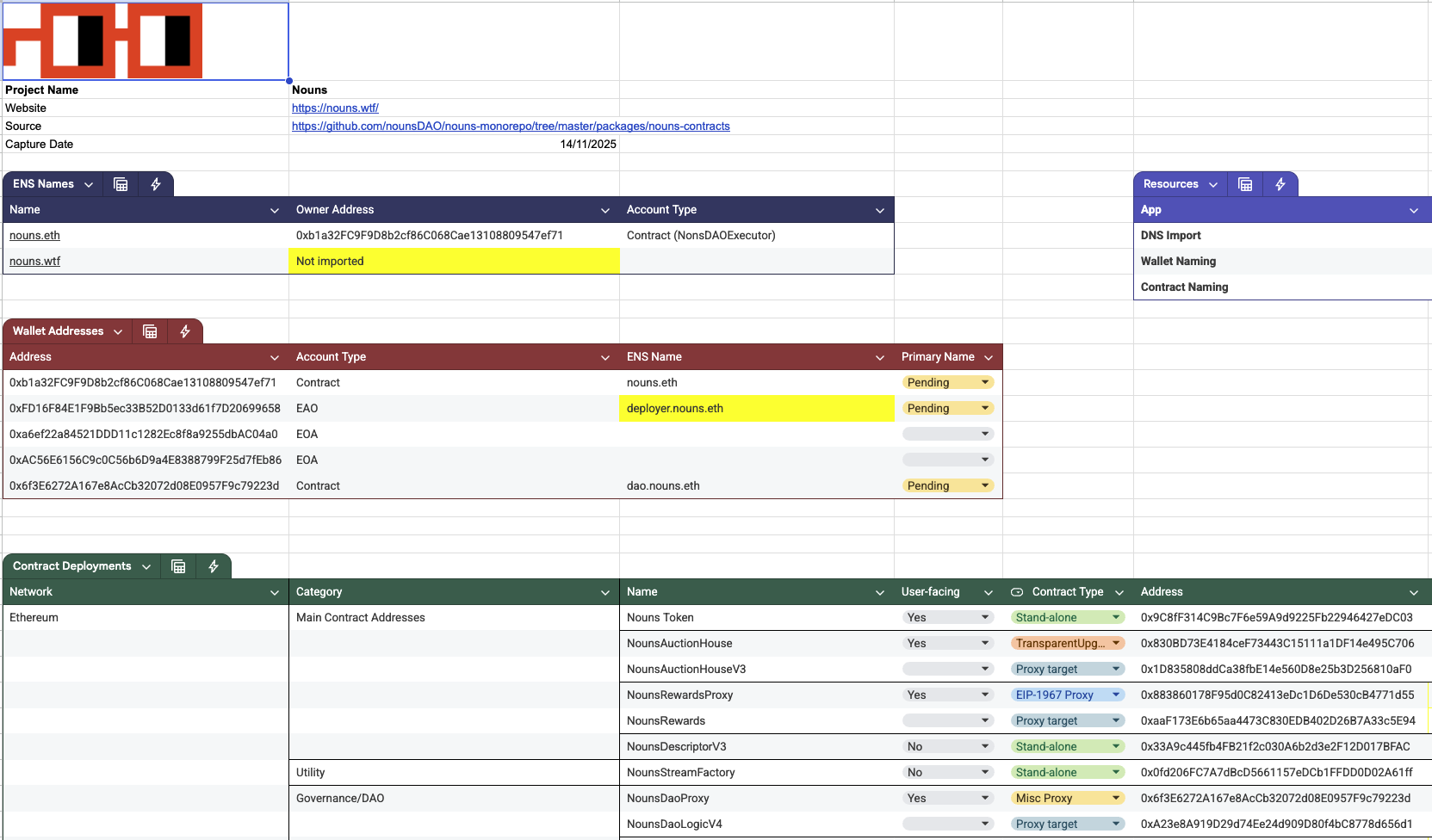Click the Contract Deployments lightning bolt icon
The image size is (1432, 840).
(x=214, y=566)
